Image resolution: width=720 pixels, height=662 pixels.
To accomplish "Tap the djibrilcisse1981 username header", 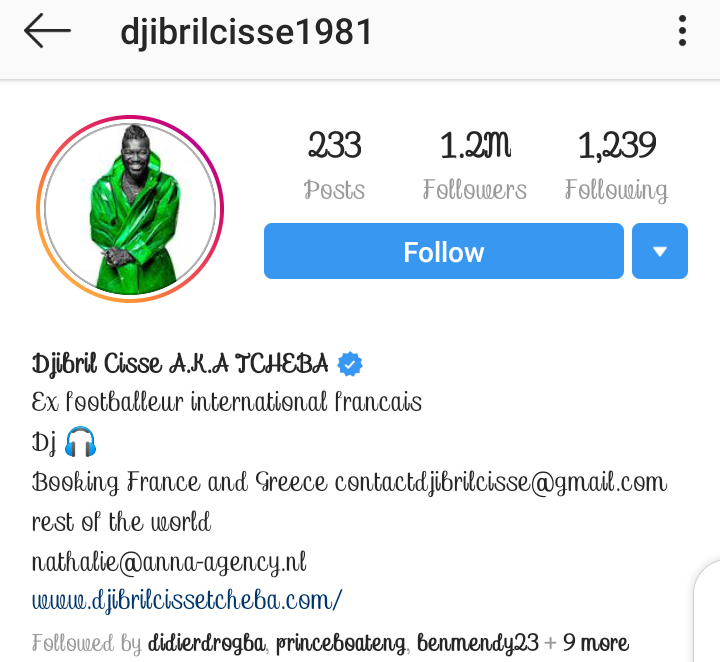I will (x=246, y=32).
